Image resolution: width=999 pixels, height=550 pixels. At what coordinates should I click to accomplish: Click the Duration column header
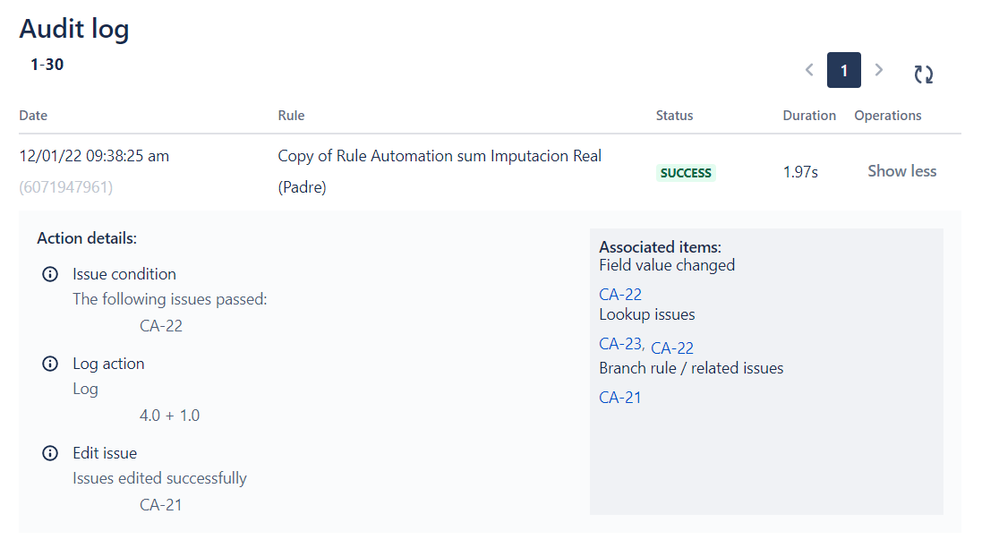809,115
